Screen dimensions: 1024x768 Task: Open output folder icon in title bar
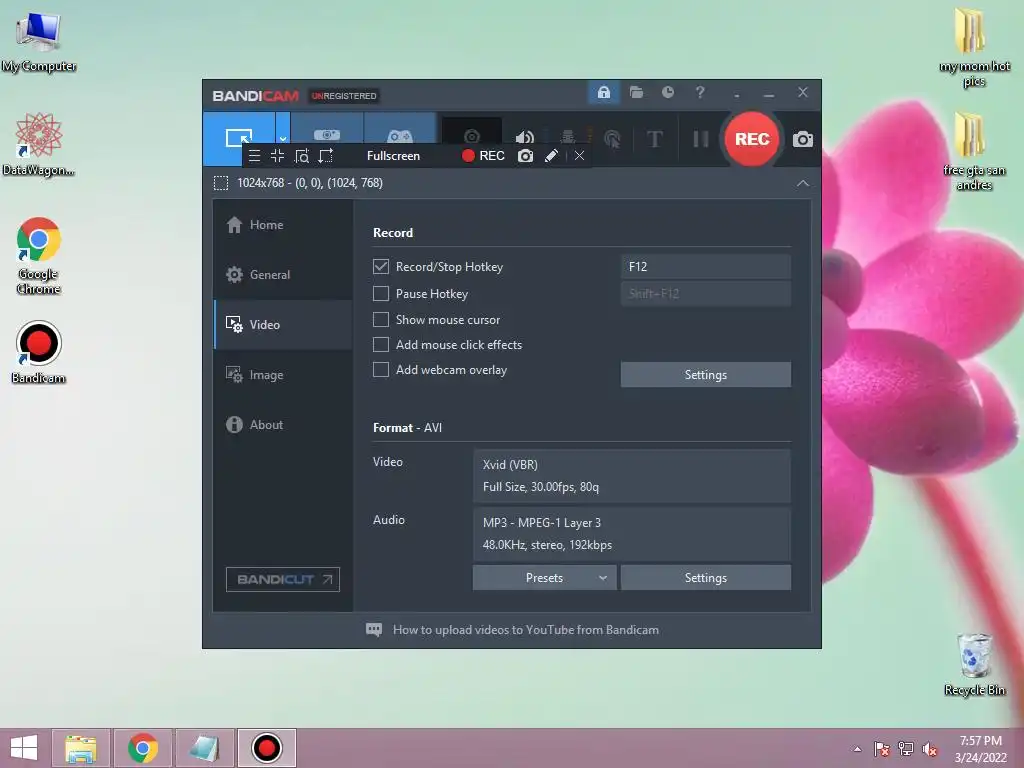636,92
